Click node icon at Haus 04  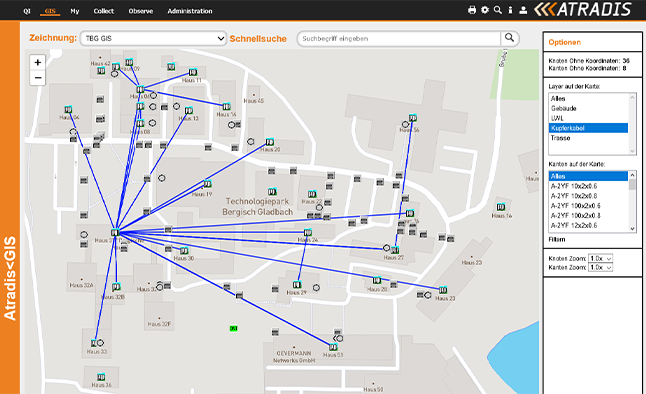pos(68,110)
